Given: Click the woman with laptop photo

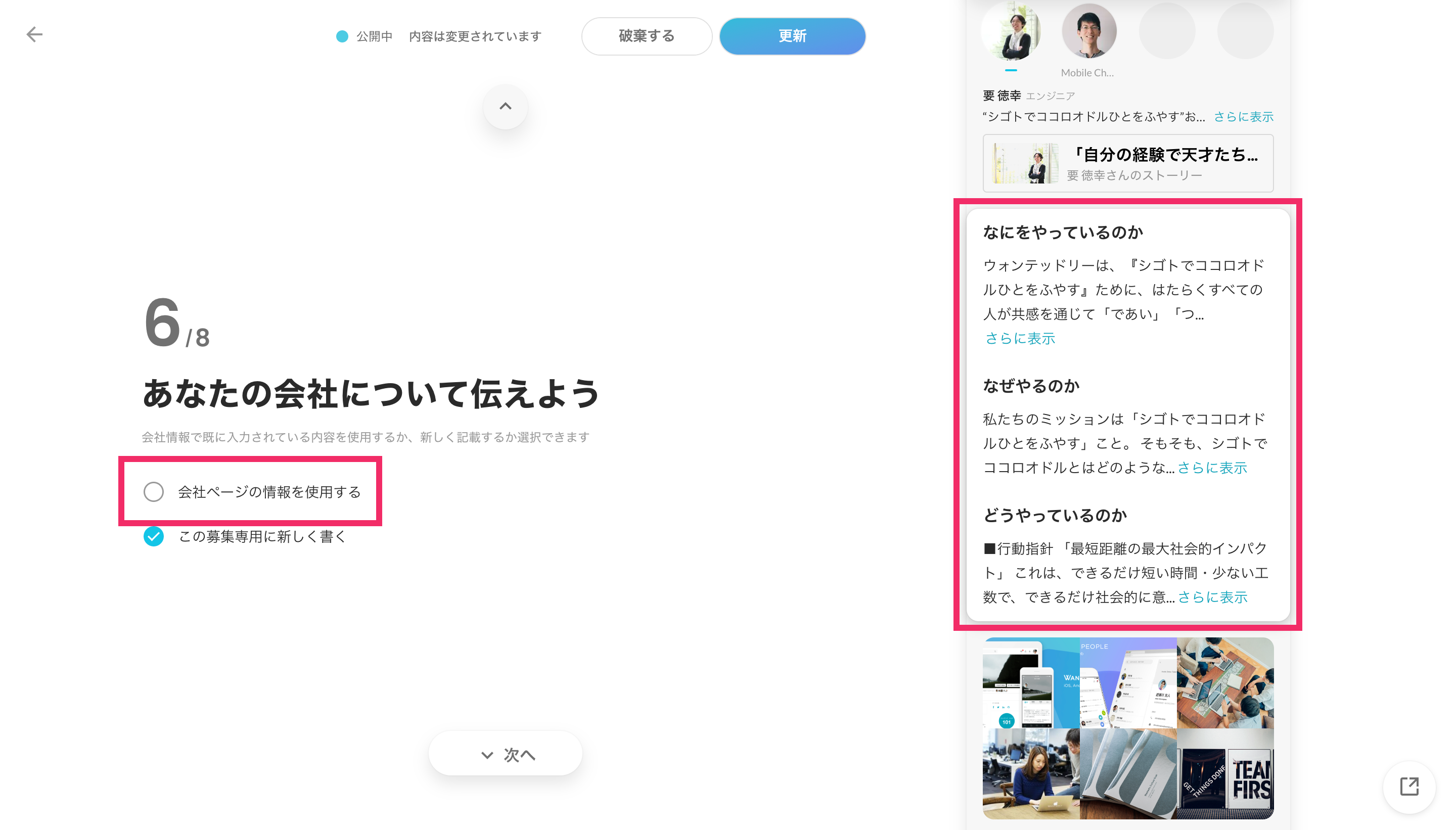Looking at the screenshot, I should point(1030,773).
